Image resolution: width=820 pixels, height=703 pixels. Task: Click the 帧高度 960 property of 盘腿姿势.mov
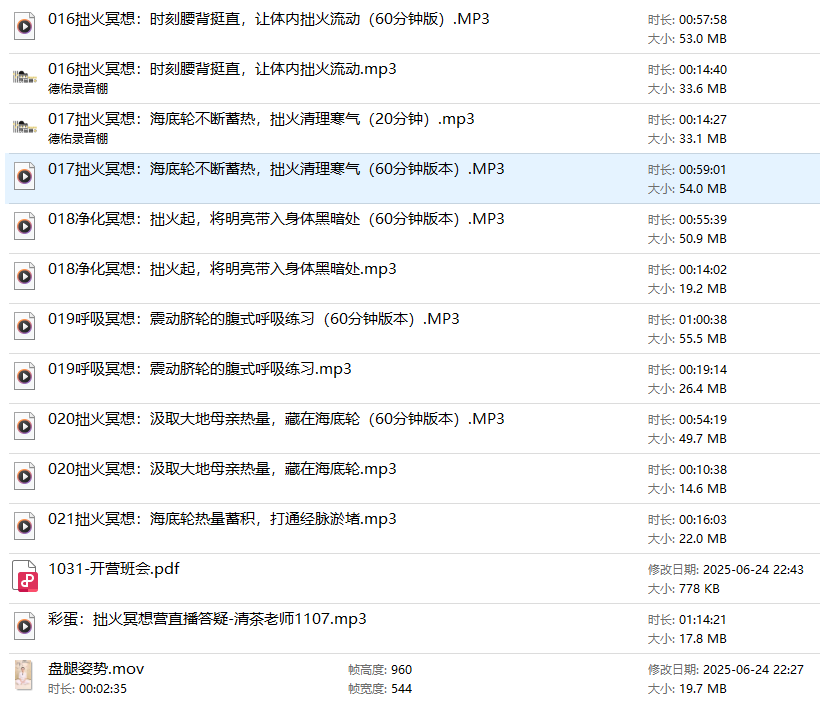(x=380, y=669)
